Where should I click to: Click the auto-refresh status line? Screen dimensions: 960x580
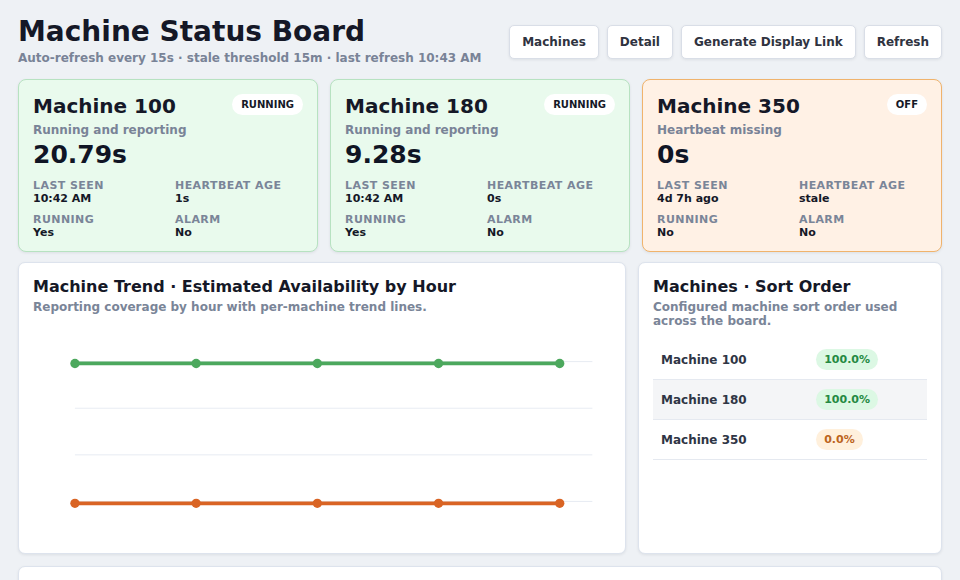click(250, 58)
